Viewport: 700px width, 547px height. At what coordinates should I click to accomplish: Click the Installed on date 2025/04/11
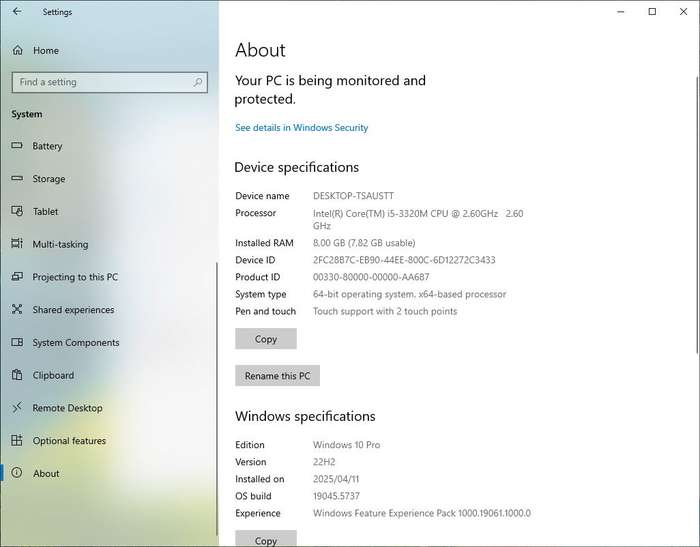click(x=336, y=479)
